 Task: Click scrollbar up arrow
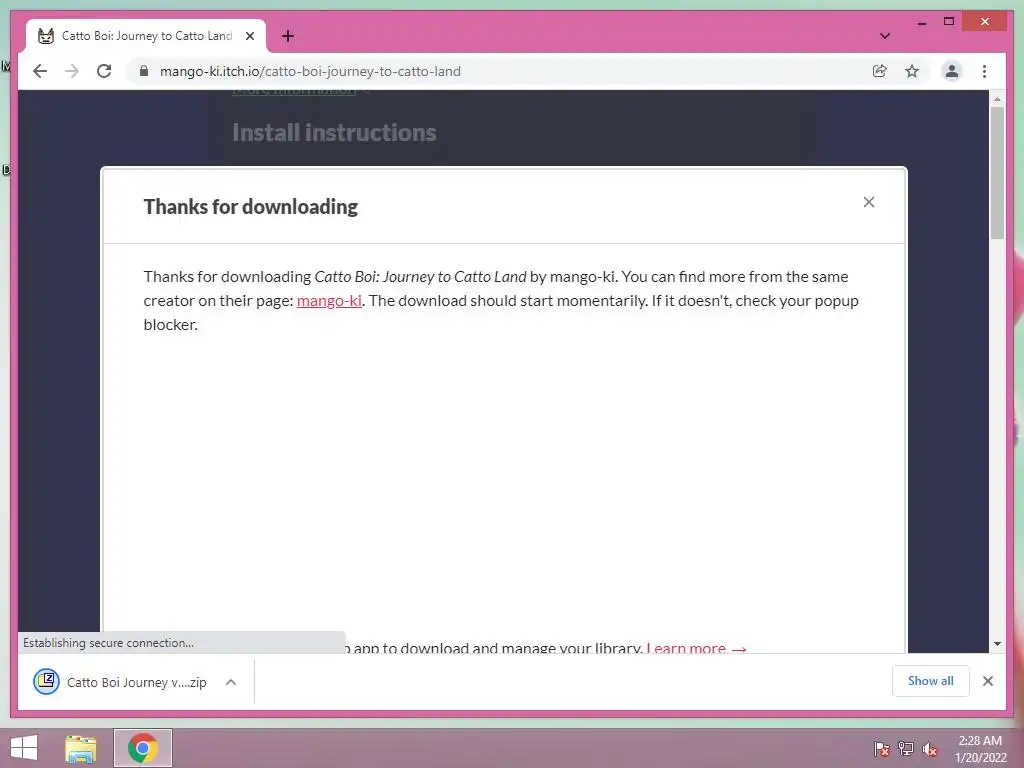[x=997, y=99]
